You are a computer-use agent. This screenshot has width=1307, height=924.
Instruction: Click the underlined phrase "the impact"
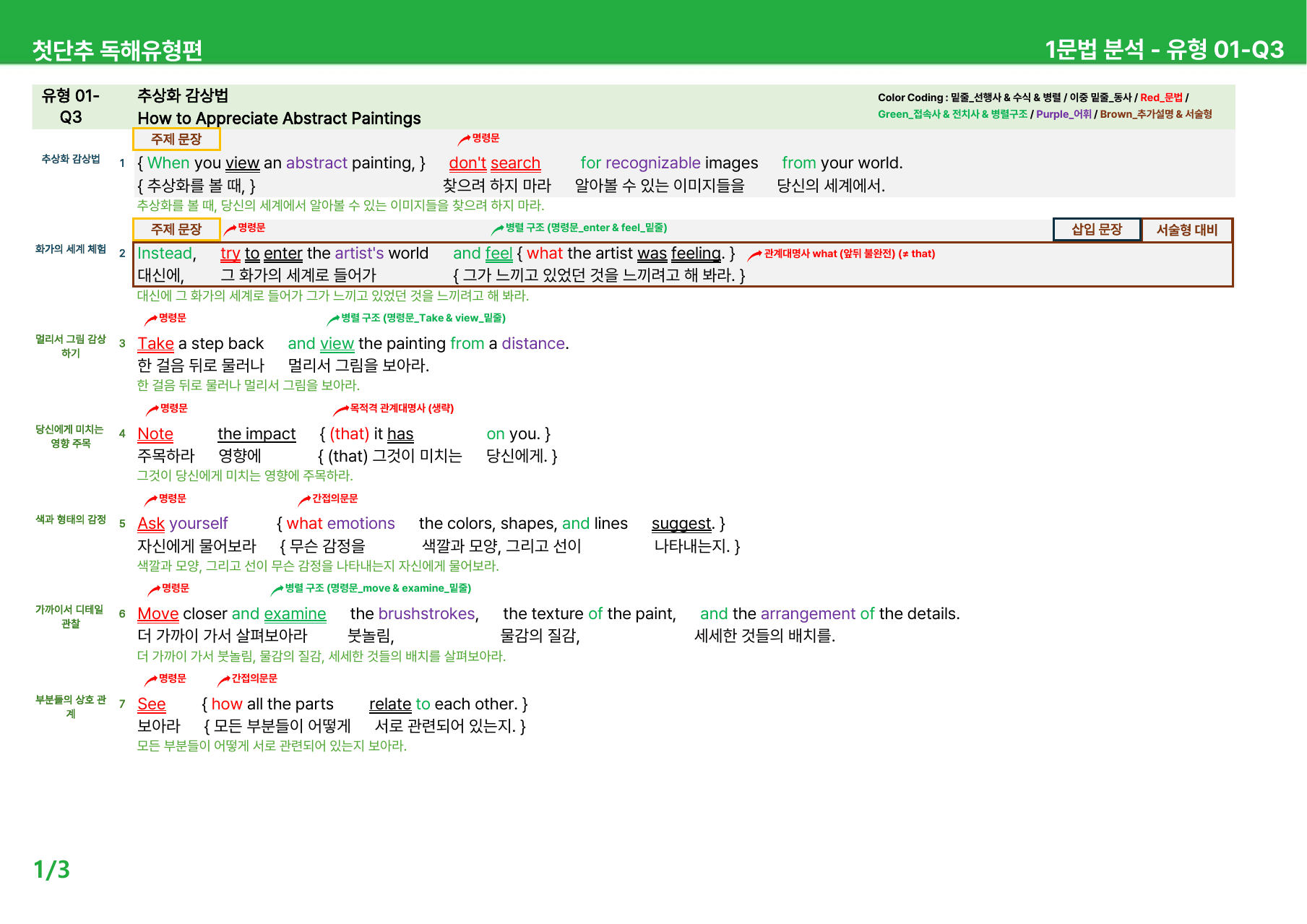(256, 434)
